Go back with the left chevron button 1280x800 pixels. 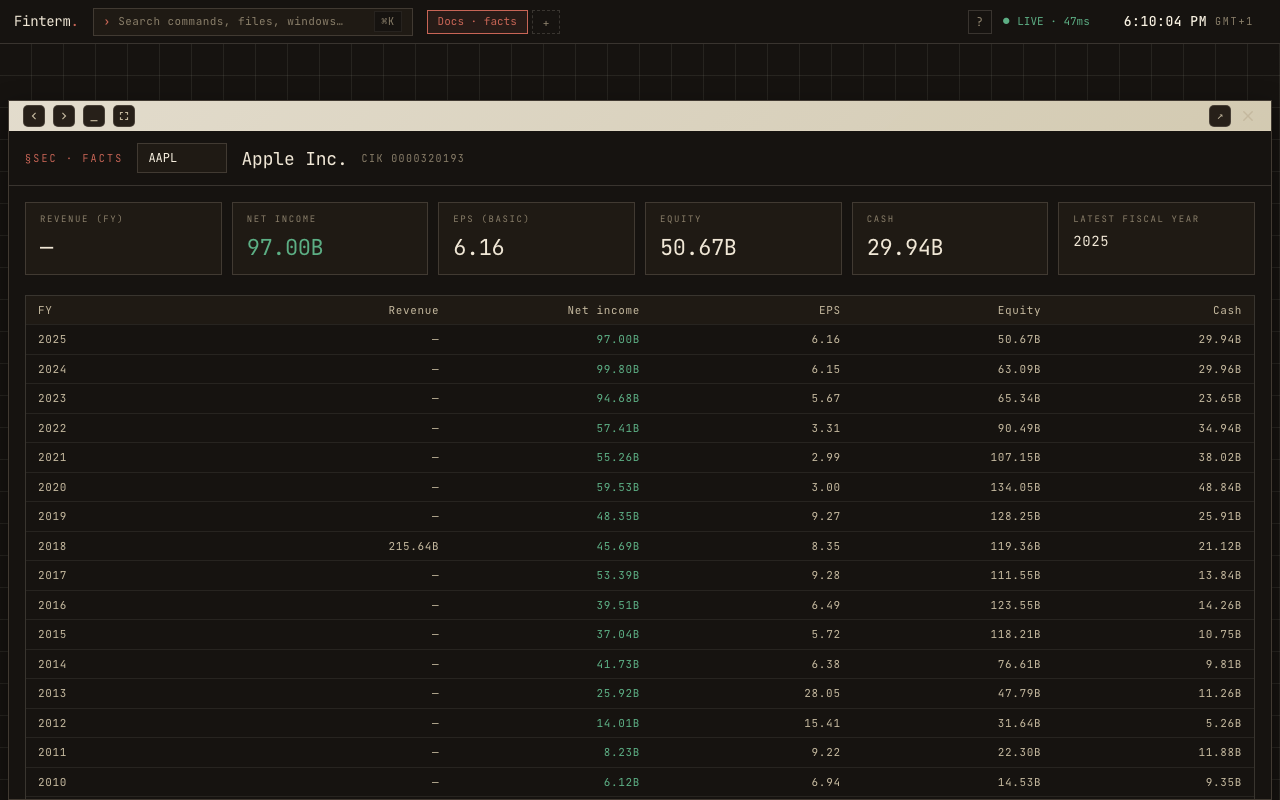tap(34, 116)
